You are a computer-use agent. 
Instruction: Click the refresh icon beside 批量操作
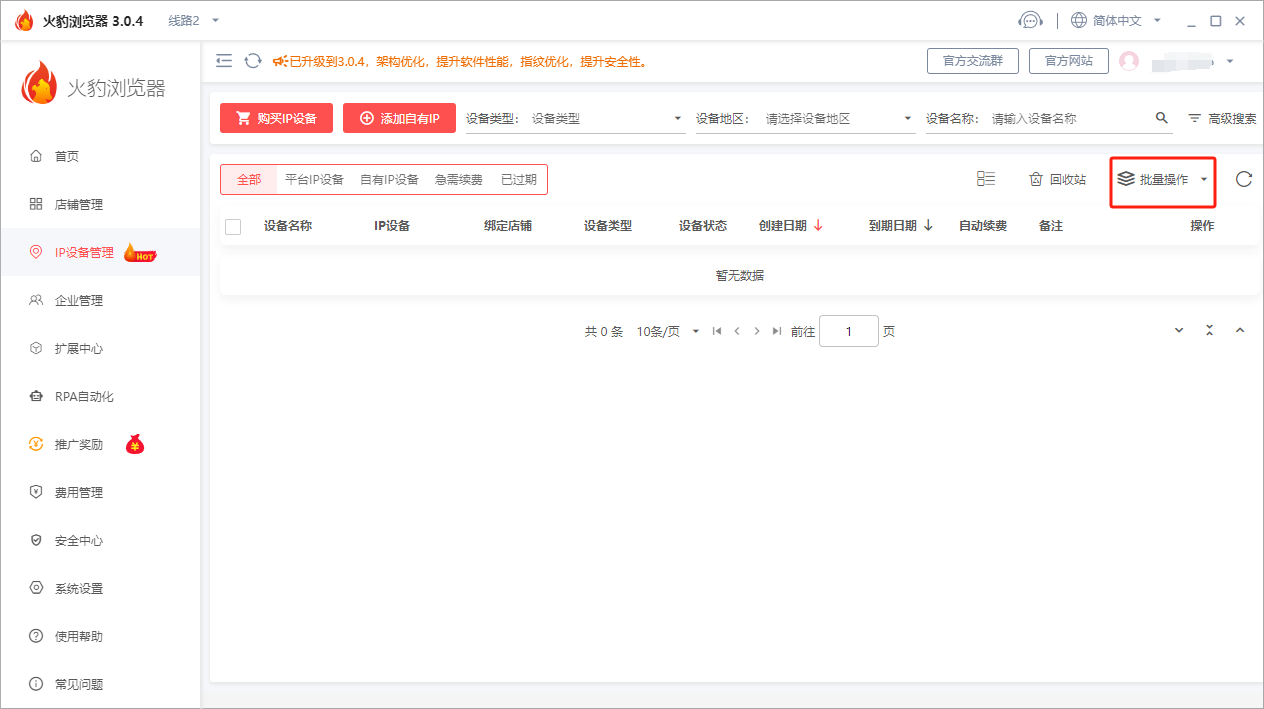tap(1243, 179)
